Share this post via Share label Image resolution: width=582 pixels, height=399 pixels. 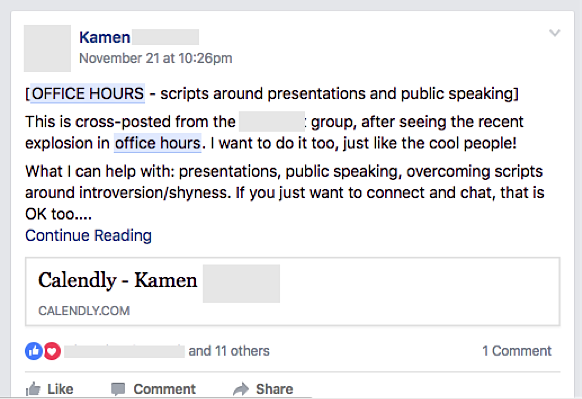(x=274, y=389)
